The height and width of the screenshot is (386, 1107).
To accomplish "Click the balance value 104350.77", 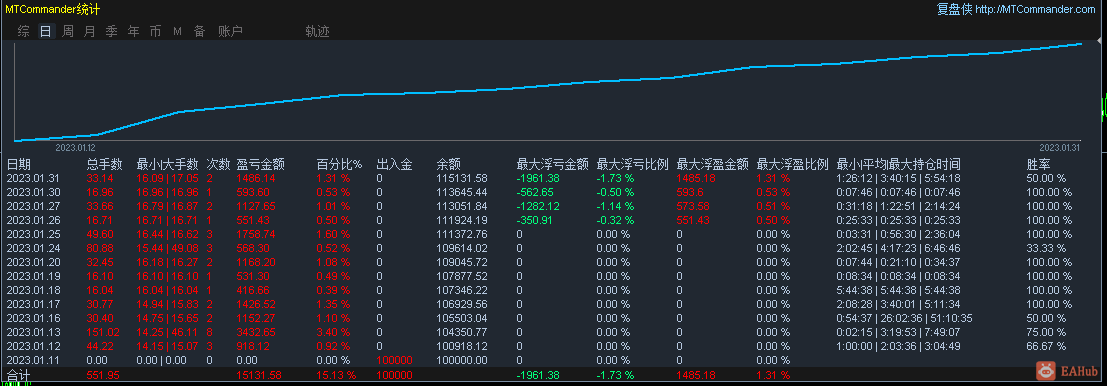I will click(462, 332).
